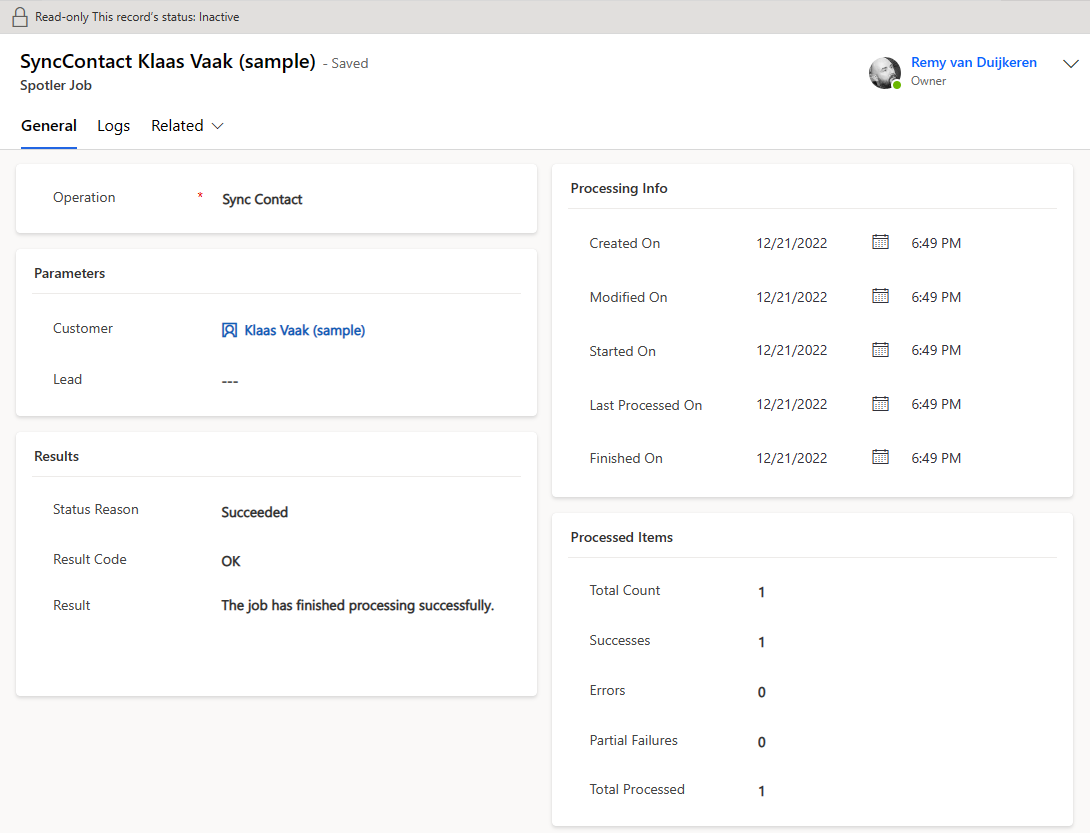Image resolution: width=1090 pixels, height=833 pixels.
Task: Click the lock icon in read-only banner
Action: pyautogui.click(x=19, y=17)
